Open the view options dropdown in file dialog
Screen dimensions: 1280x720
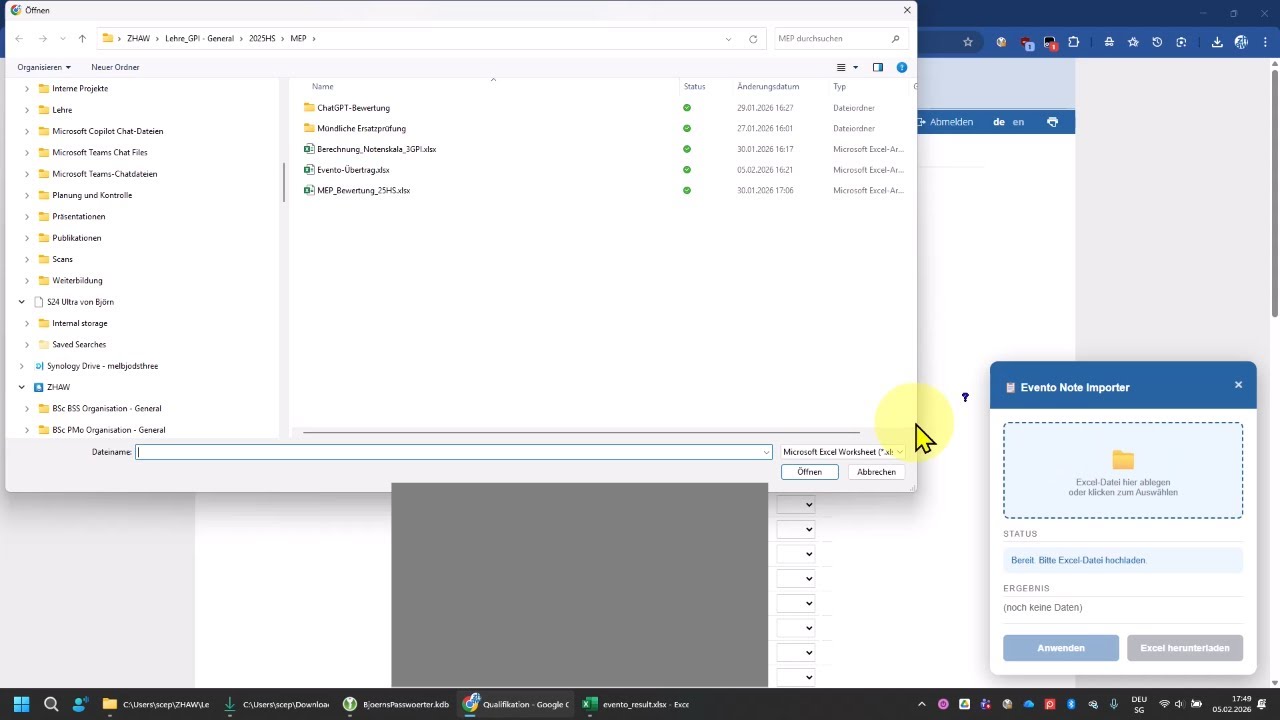(x=855, y=67)
